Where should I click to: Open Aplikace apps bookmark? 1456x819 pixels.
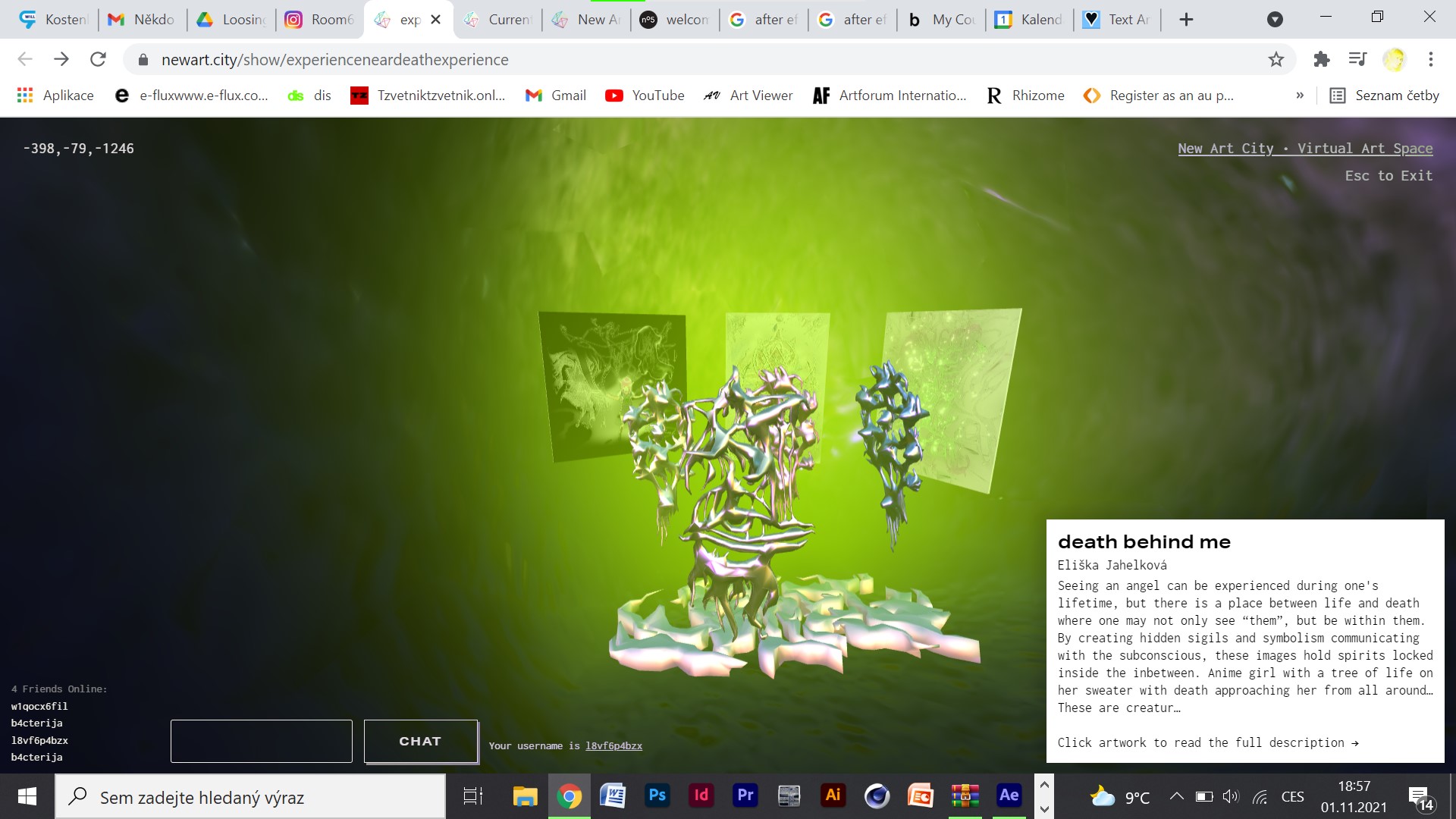point(55,96)
